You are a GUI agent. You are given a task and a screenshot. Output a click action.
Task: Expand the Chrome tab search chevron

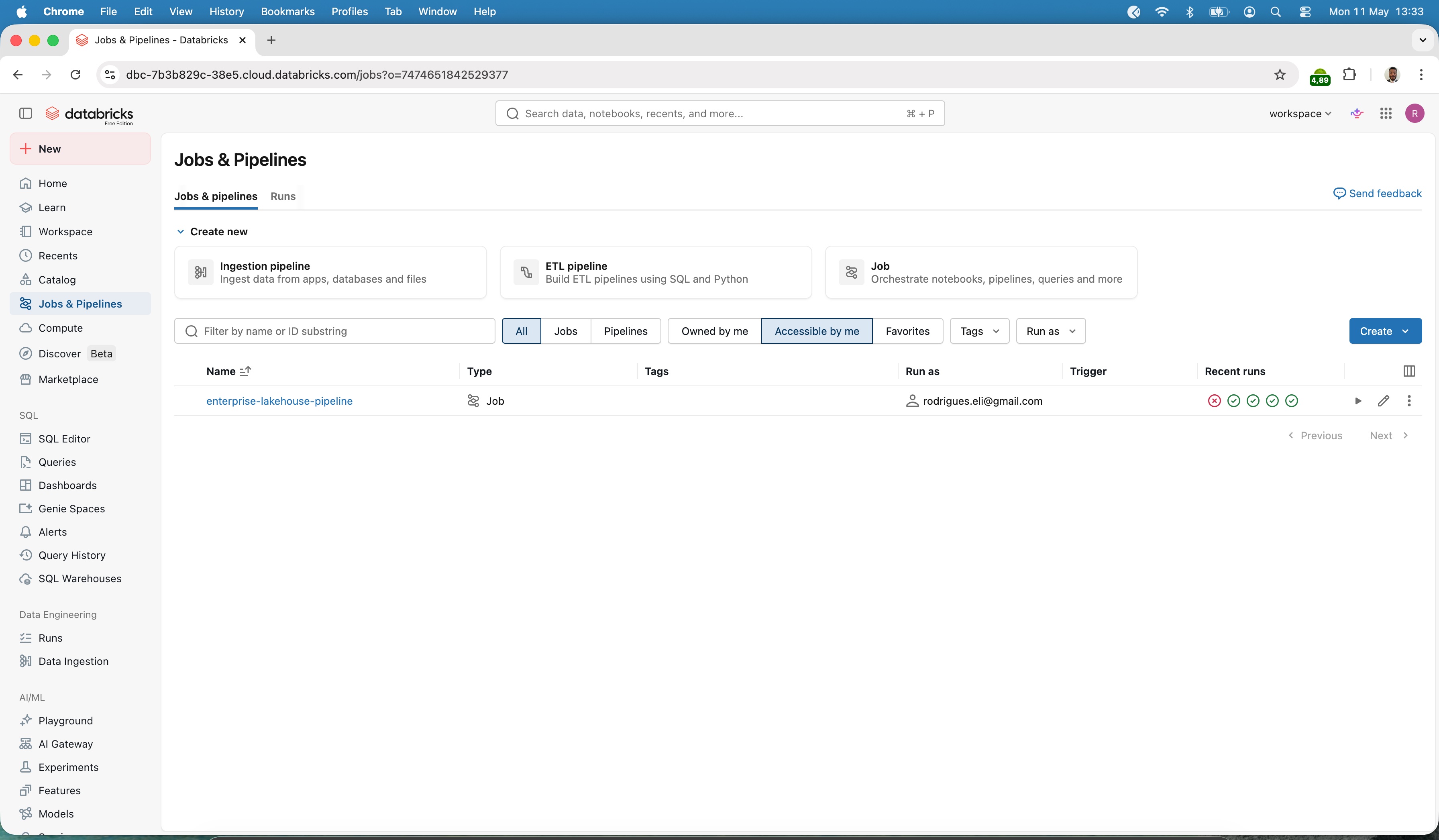tap(1423, 40)
